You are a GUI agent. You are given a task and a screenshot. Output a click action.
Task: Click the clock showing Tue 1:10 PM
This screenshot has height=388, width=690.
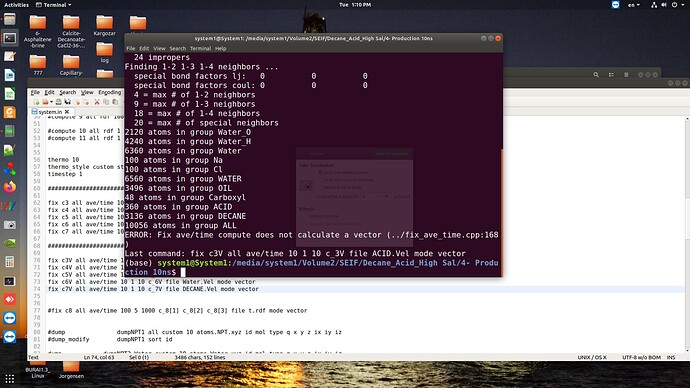[355, 5]
